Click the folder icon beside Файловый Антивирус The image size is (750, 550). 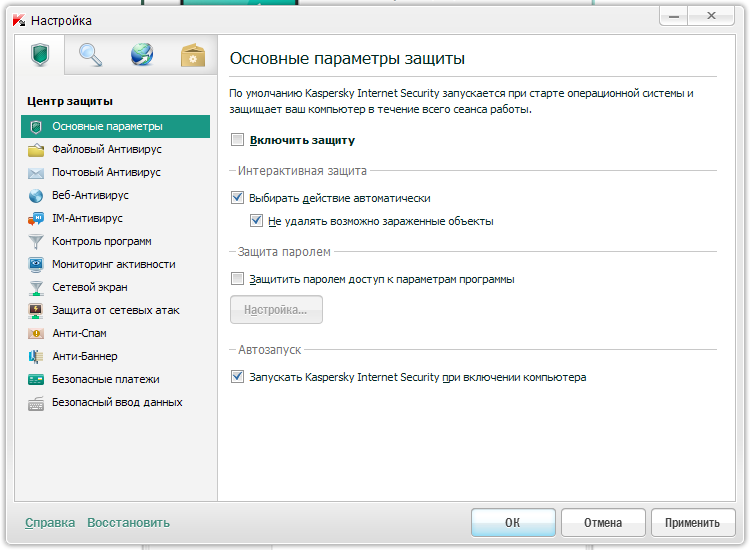(36, 150)
